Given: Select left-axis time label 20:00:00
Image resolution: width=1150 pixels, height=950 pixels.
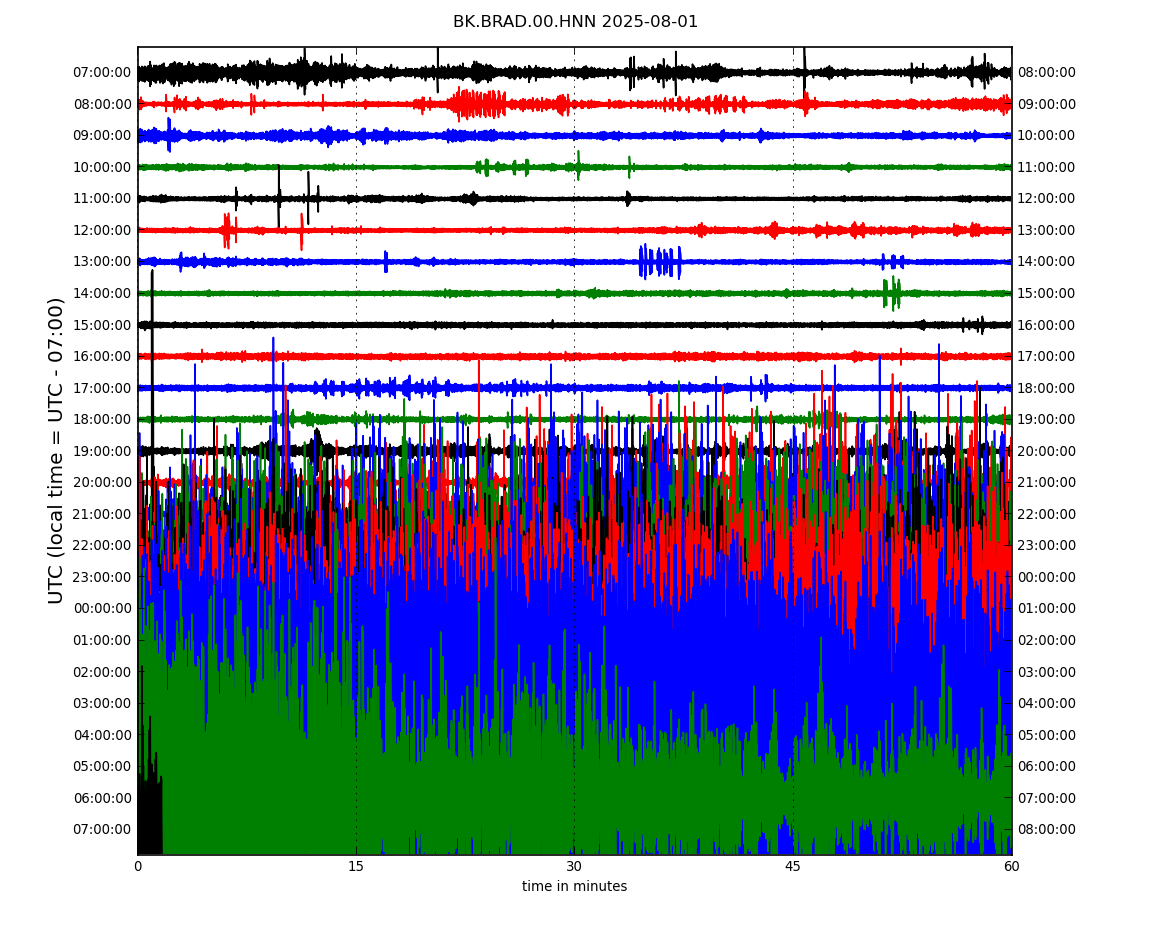Looking at the screenshot, I should pos(102,483).
